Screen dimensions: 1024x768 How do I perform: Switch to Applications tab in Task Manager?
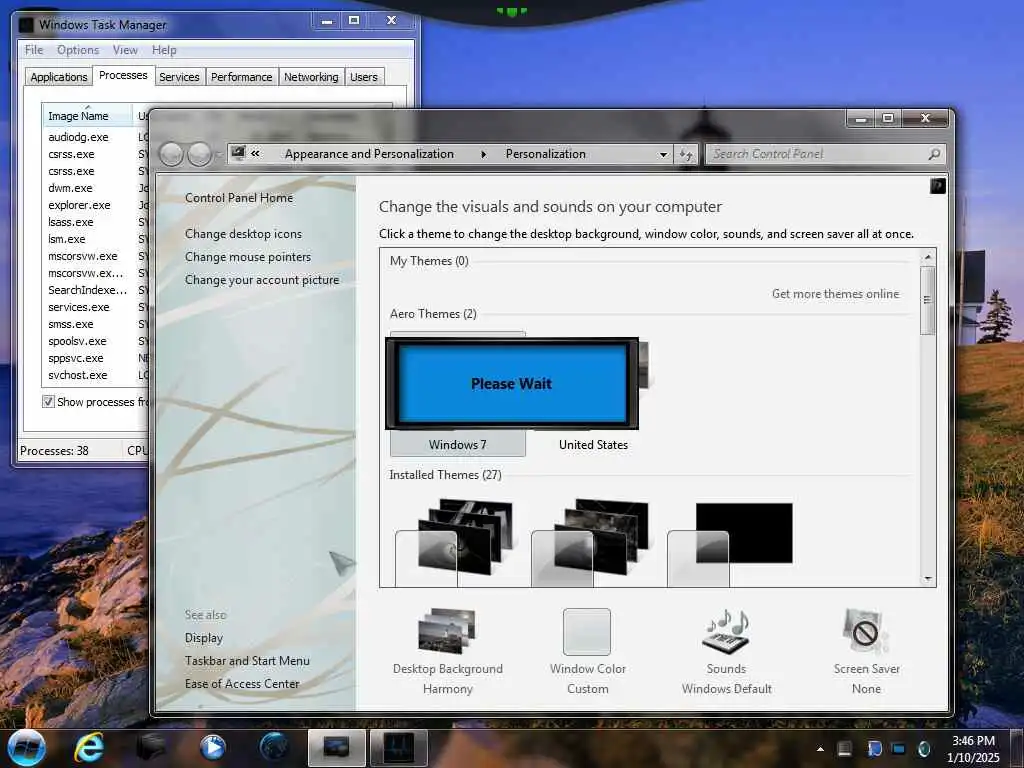coord(59,76)
